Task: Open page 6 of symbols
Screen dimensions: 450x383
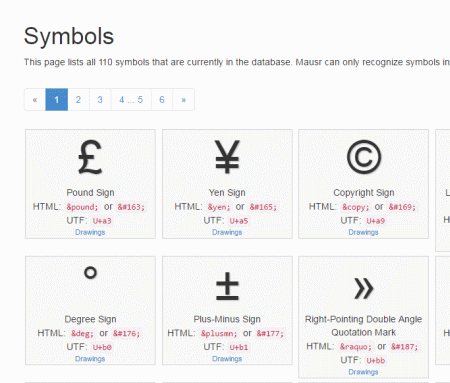Action: tap(162, 99)
